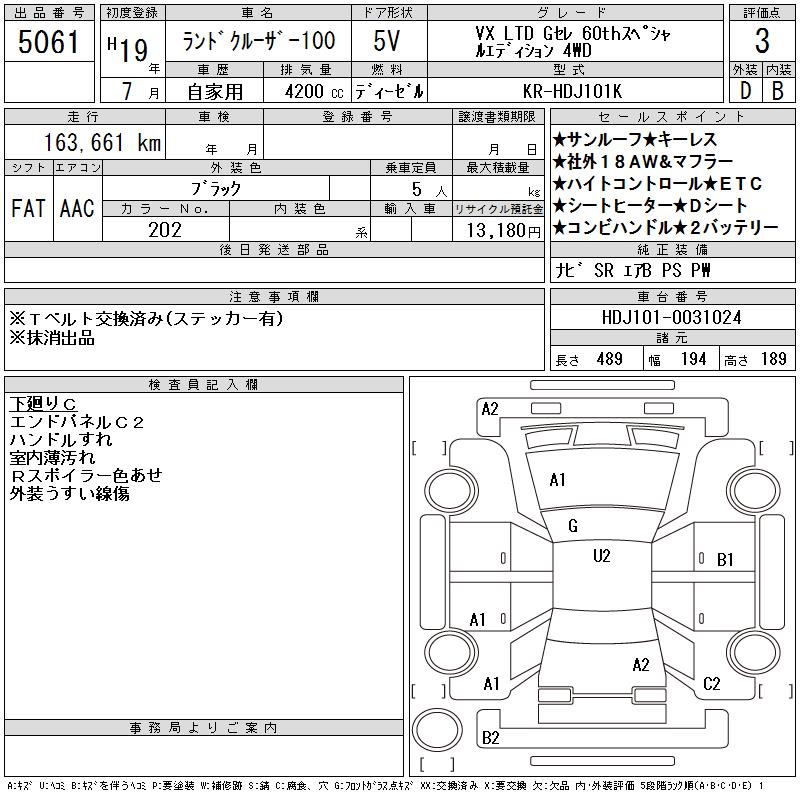Select the 注意事項欄 section header
Viewport: 800px width, 800px height.
(274, 296)
